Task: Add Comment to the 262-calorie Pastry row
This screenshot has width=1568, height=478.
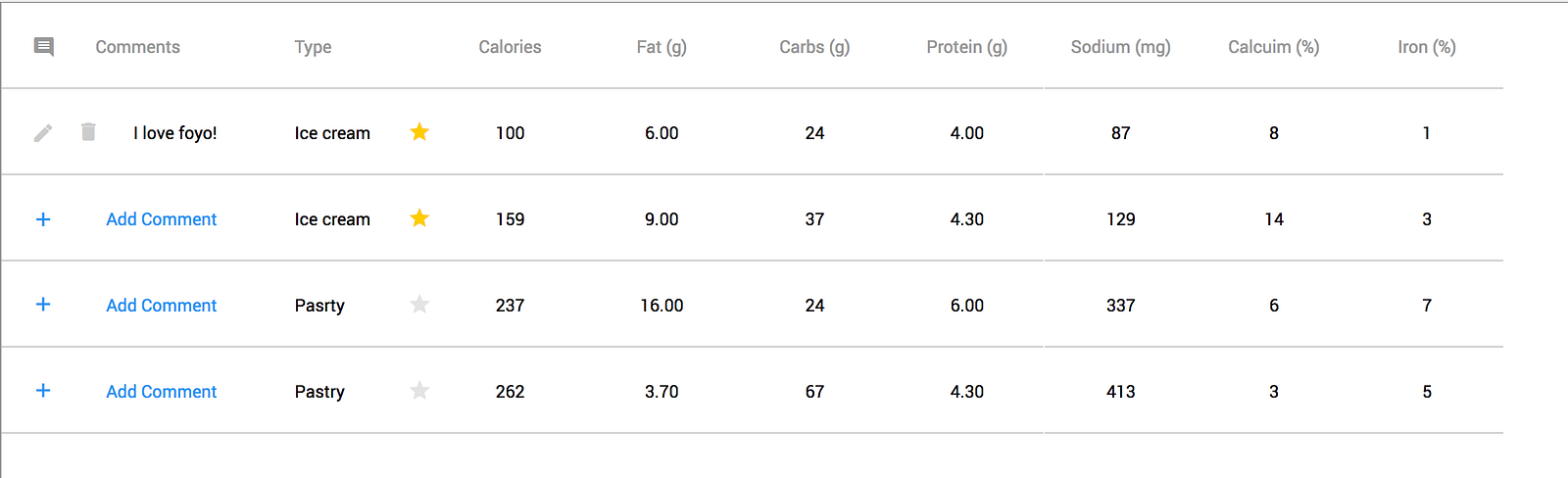Action: [162, 392]
